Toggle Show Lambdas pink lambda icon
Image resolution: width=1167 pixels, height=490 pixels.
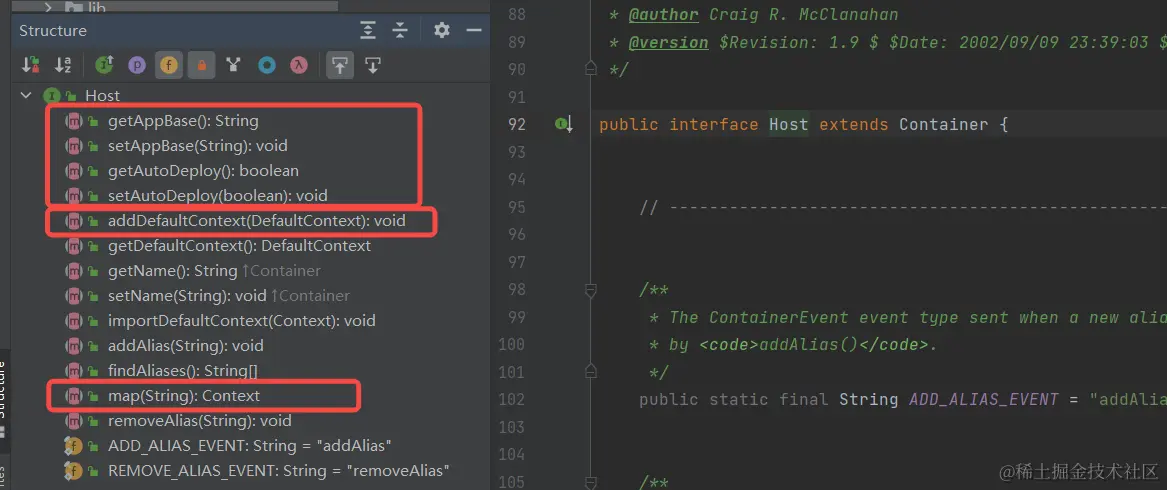(x=298, y=65)
